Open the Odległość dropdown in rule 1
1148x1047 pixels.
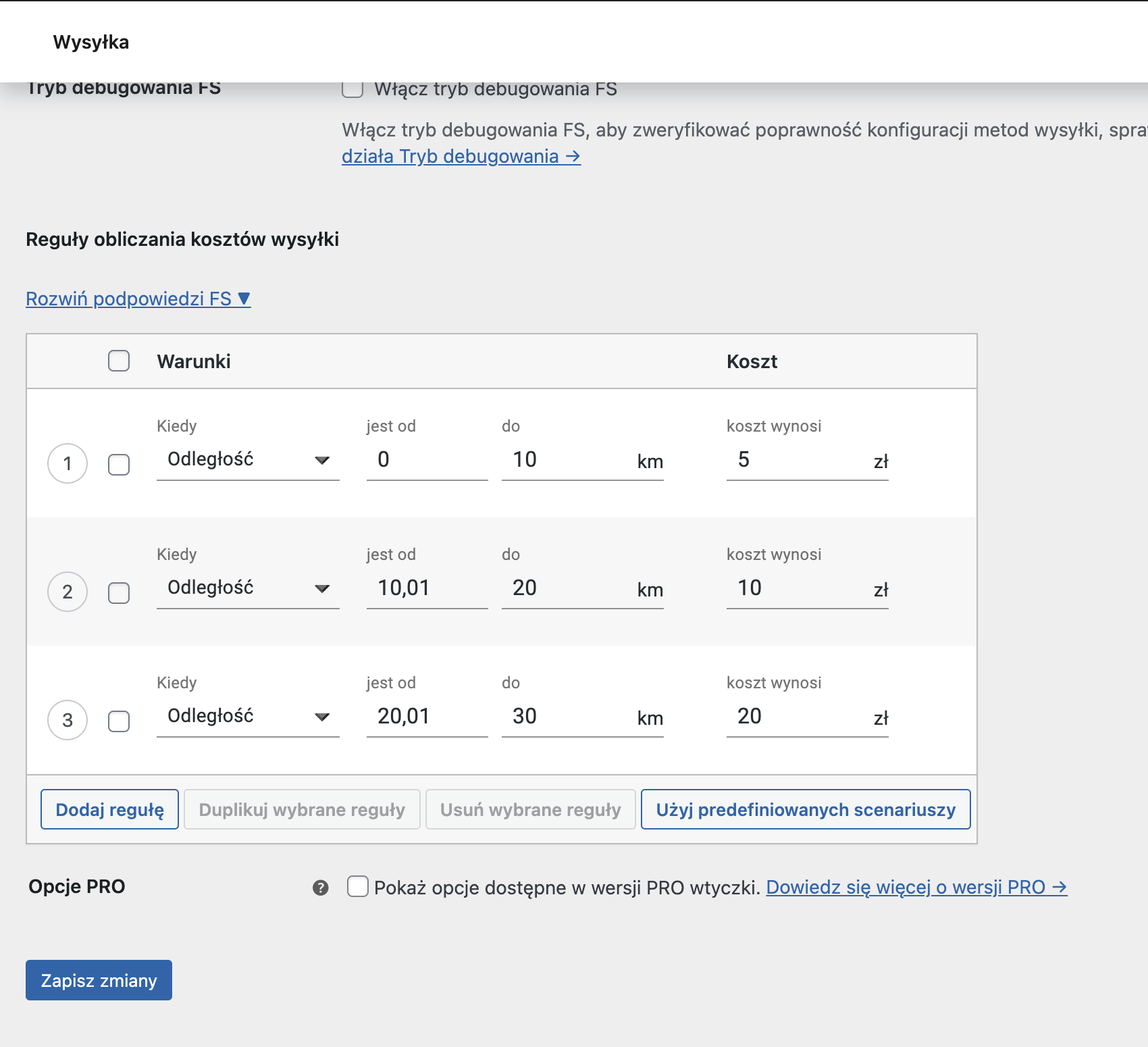pos(248,460)
